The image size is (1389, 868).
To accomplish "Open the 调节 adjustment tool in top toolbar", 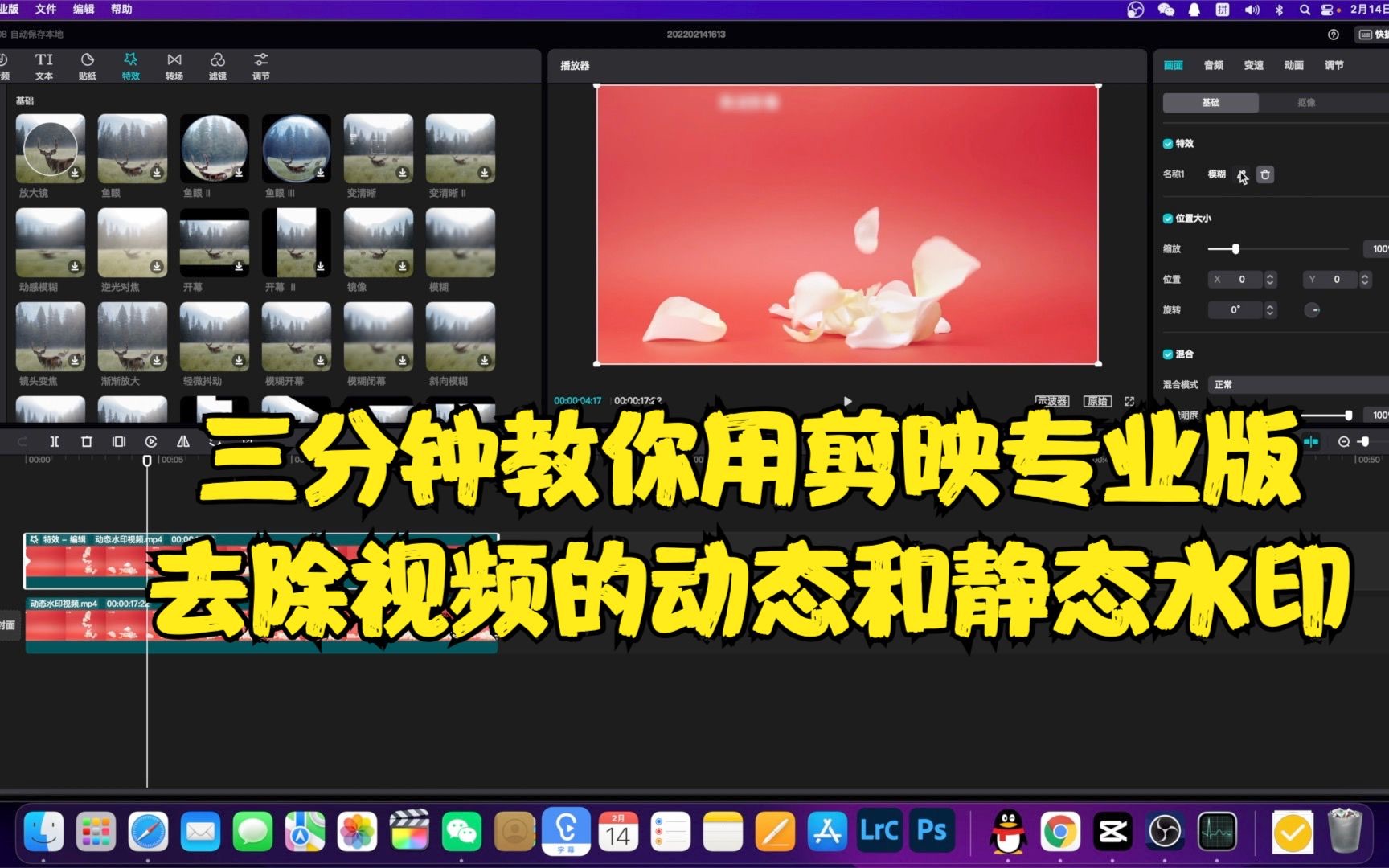I will point(260,66).
